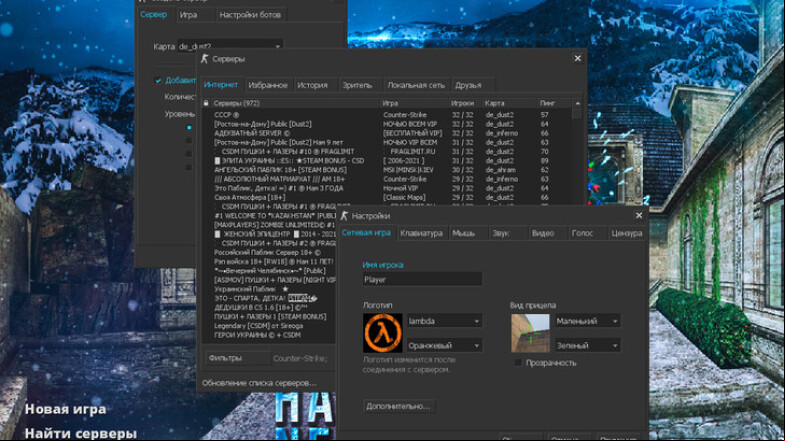
Task: Close the Настройки window
Action: tap(639, 216)
